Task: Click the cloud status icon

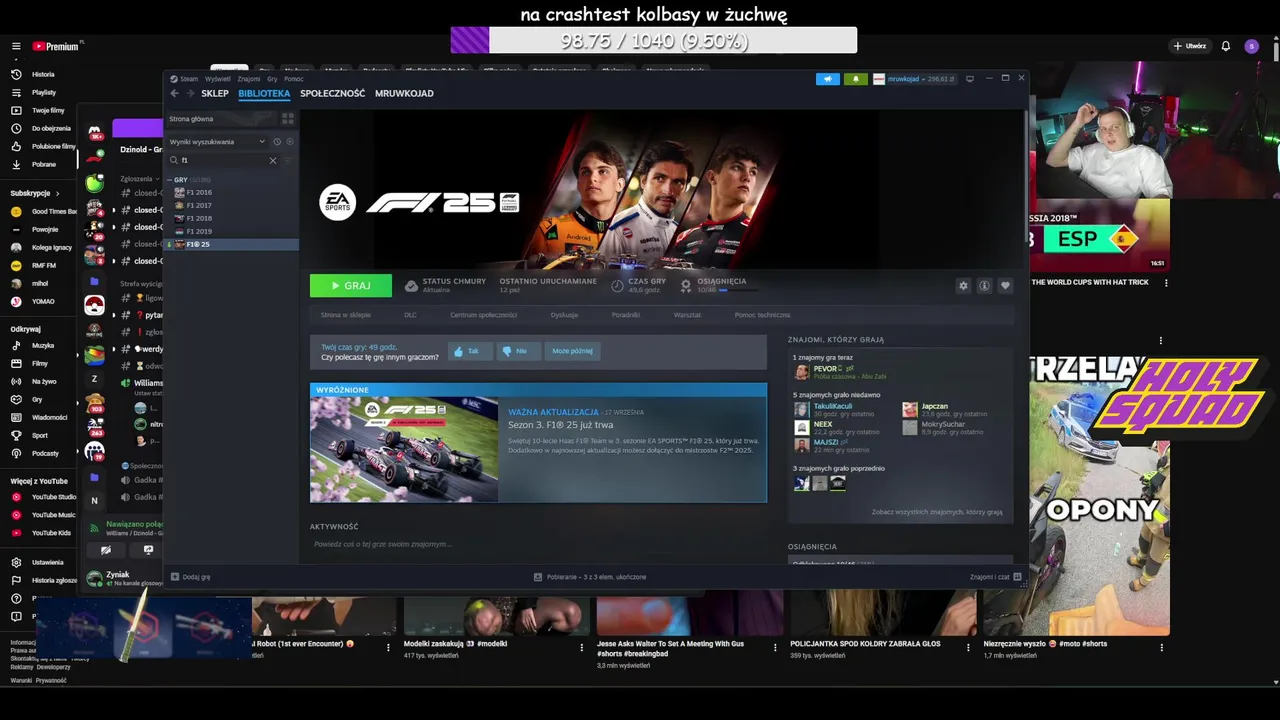Action: 411,286
